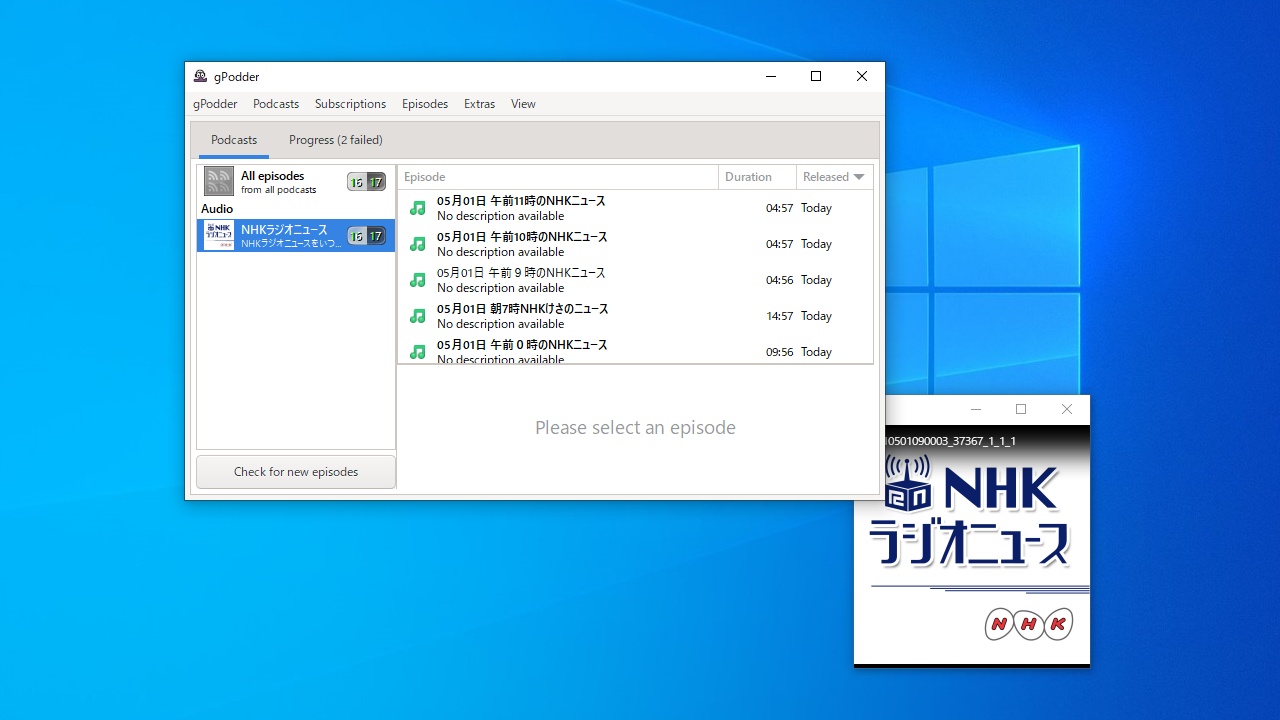The width and height of the screenshot is (1280, 720).
Task: Click music icon of 午前11時のNHKニュース episode
Action: (418, 208)
